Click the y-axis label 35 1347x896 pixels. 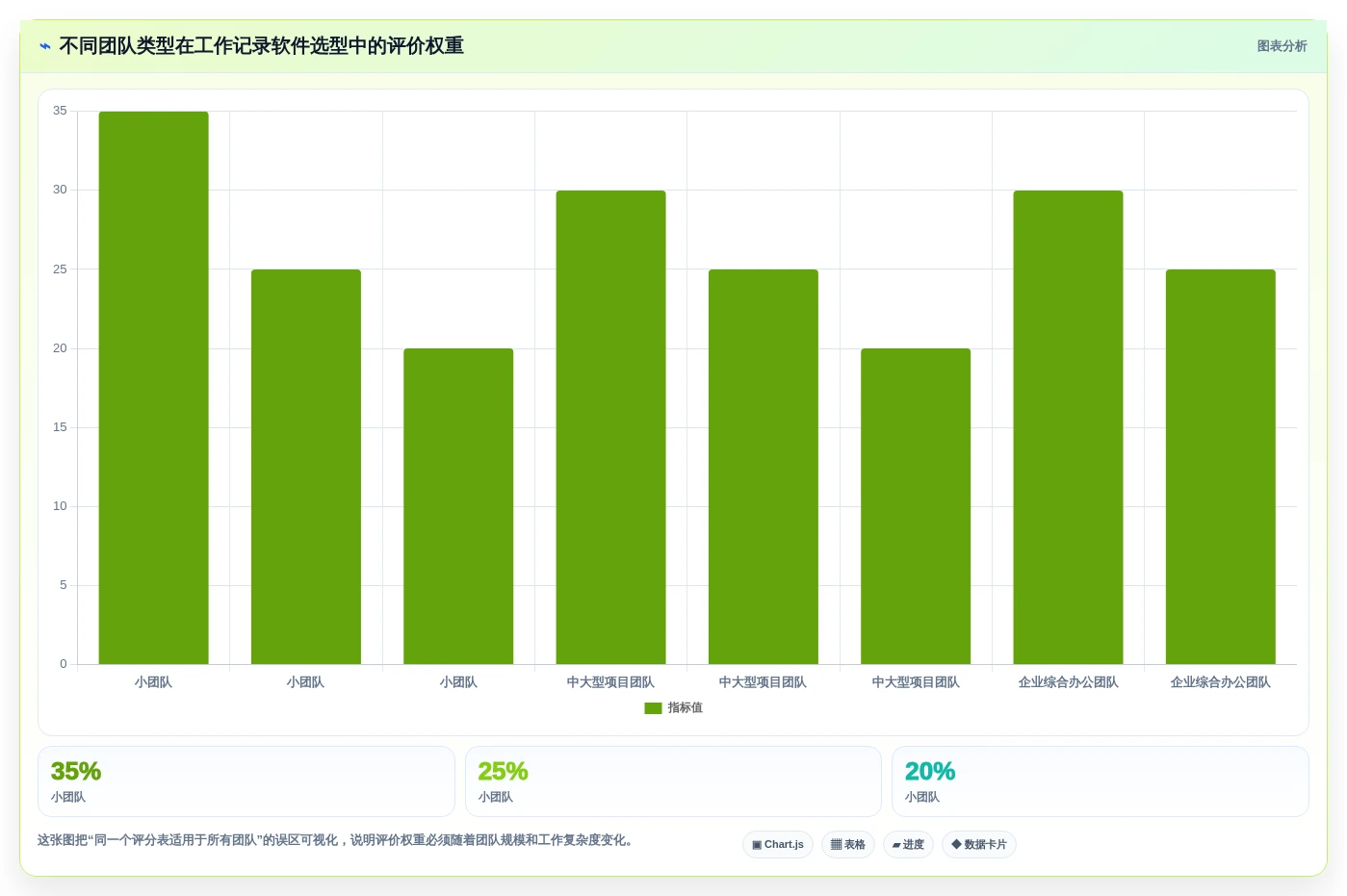(60, 111)
